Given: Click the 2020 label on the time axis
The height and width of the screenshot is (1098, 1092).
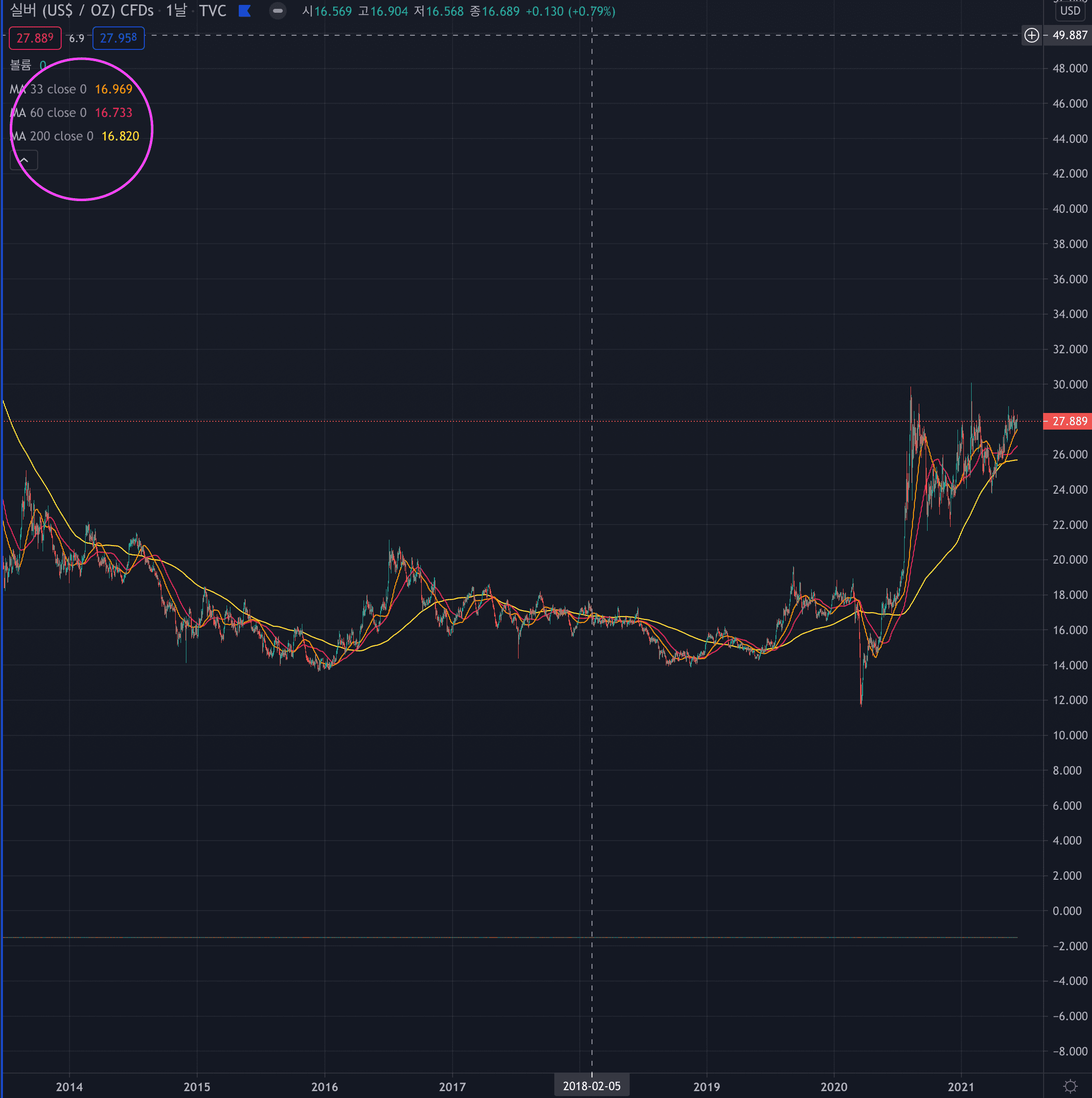Looking at the screenshot, I should click(x=834, y=1087).
